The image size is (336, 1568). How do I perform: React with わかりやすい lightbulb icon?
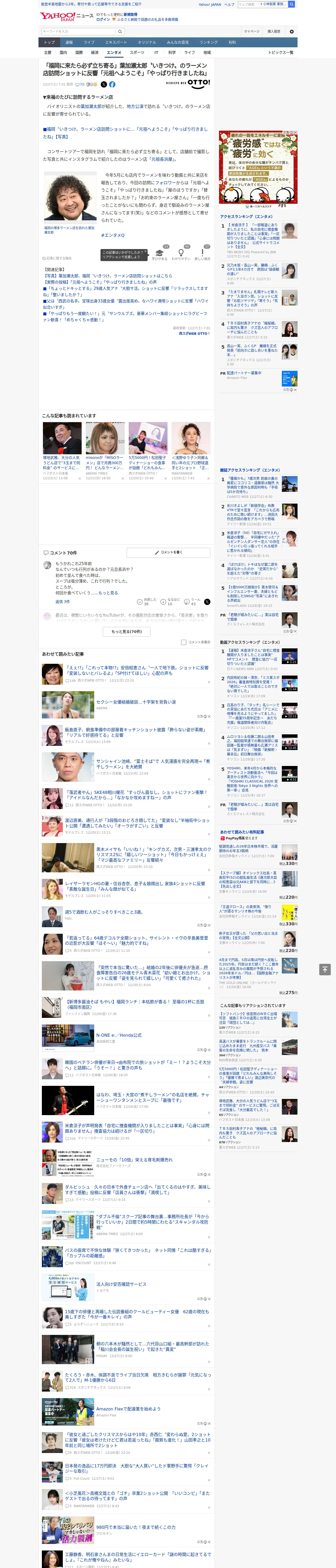(181, 253)
